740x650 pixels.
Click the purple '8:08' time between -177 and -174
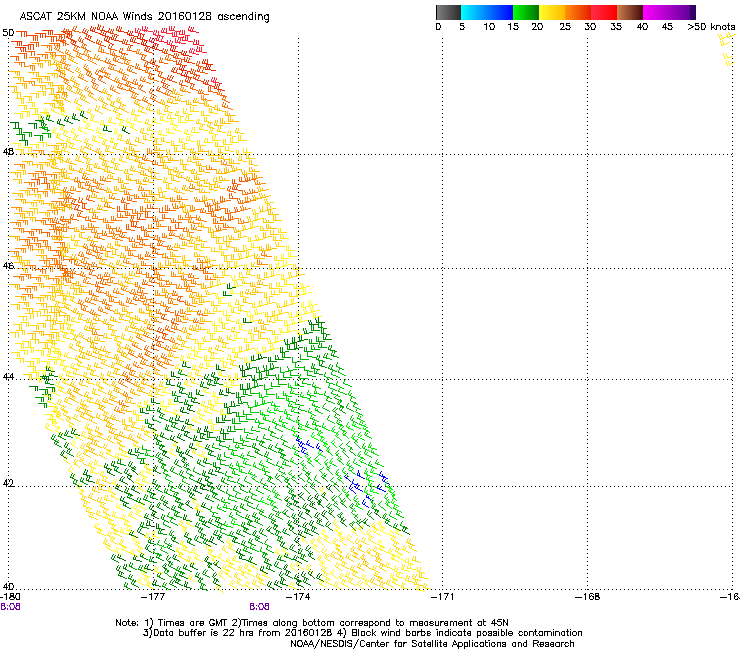click(x=259, y=607)
